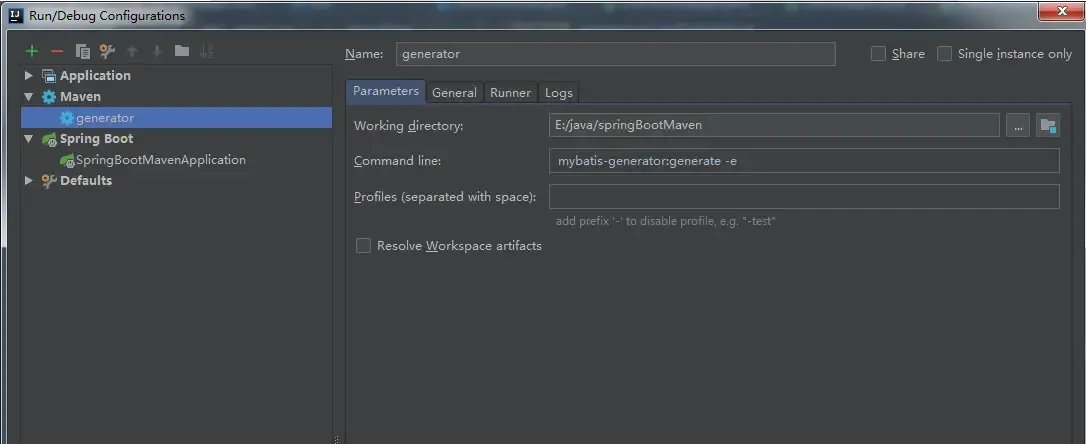Click the Name field containing generator
Viewport: 1086px width, 444px height.
coord(616,54)
